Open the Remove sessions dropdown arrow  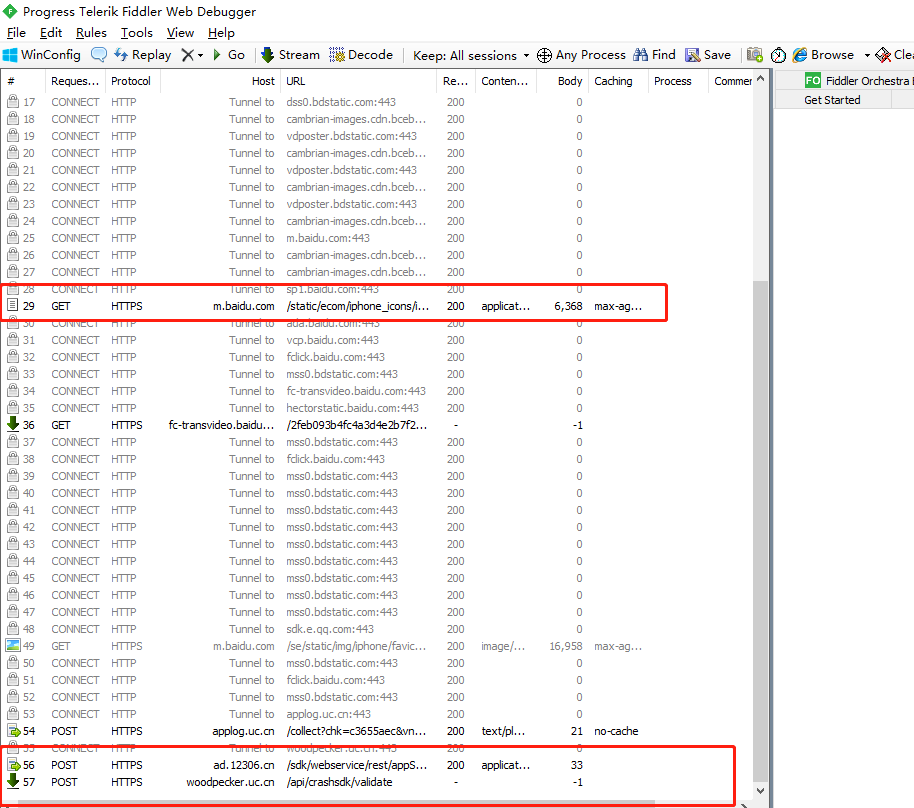coord(201,55)
